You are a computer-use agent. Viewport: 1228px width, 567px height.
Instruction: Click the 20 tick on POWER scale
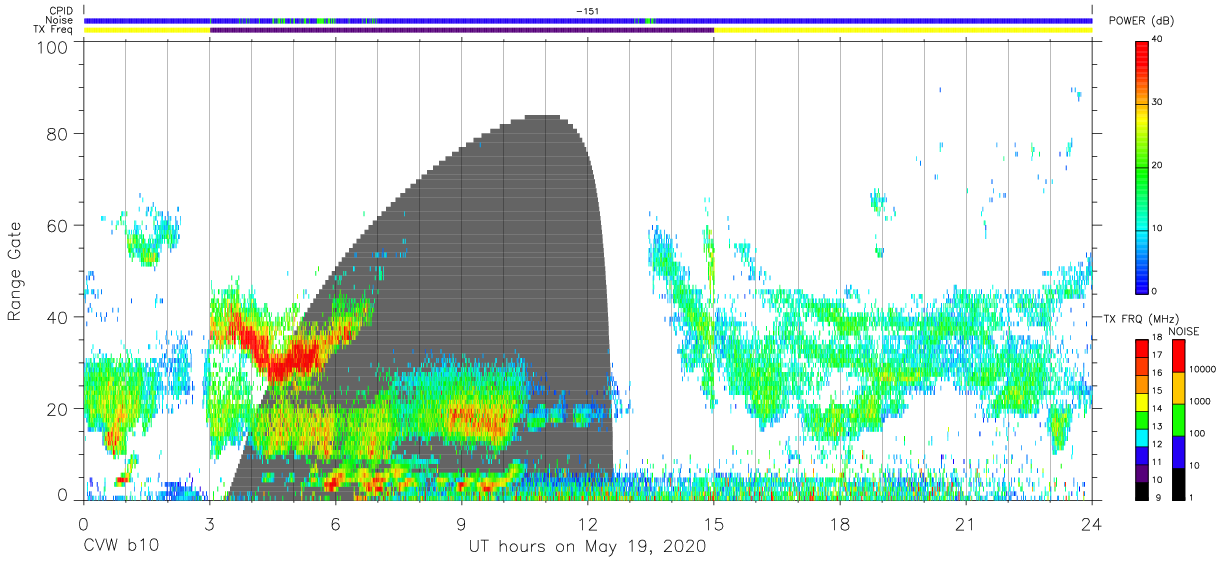[x=1157, y=165]
